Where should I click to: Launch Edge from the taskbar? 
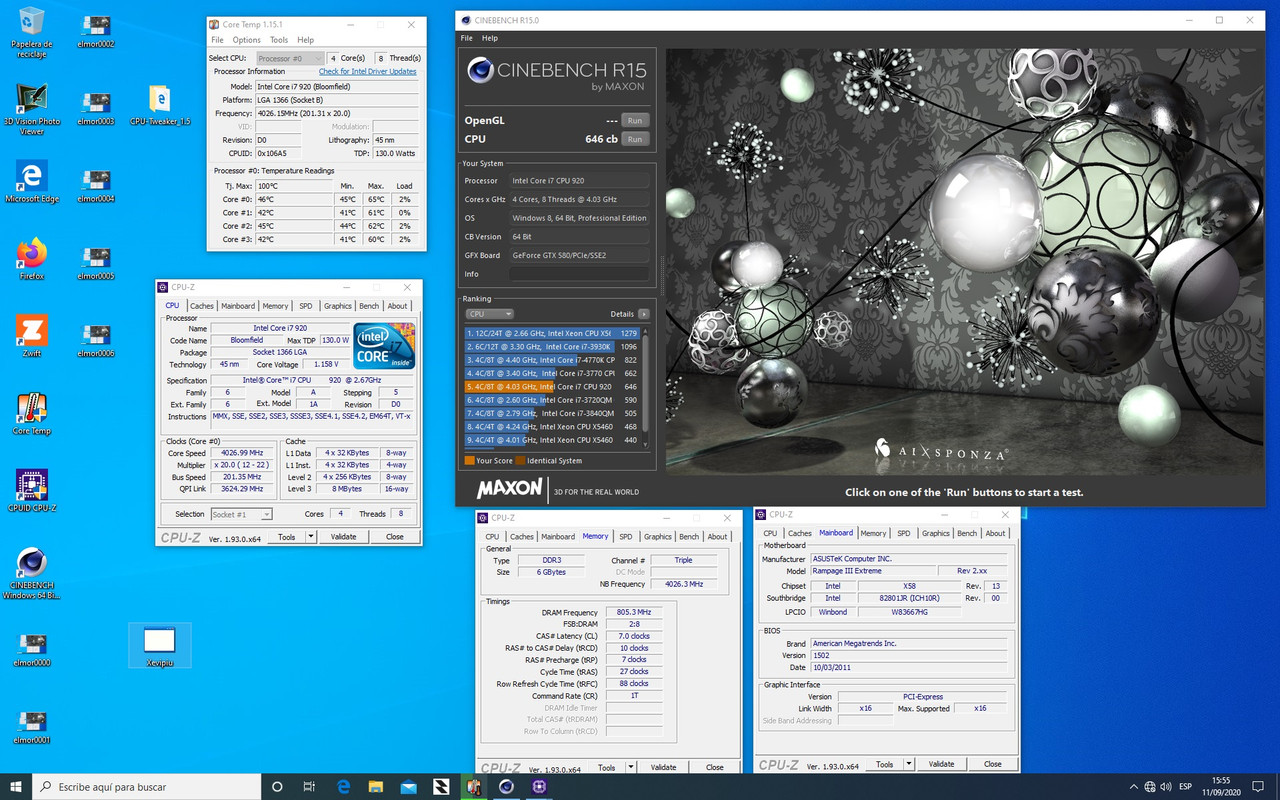[x=343, y=786]
